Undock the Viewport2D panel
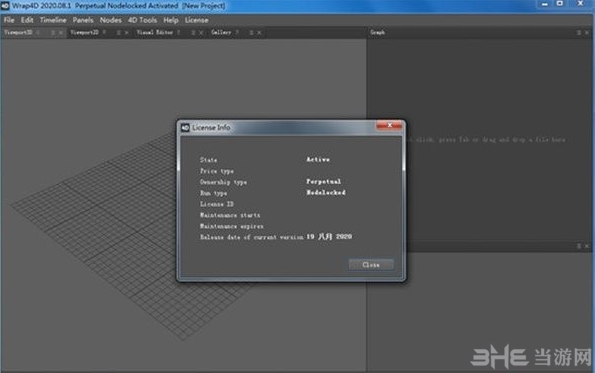The image size is (595, 373). [118, 33]
